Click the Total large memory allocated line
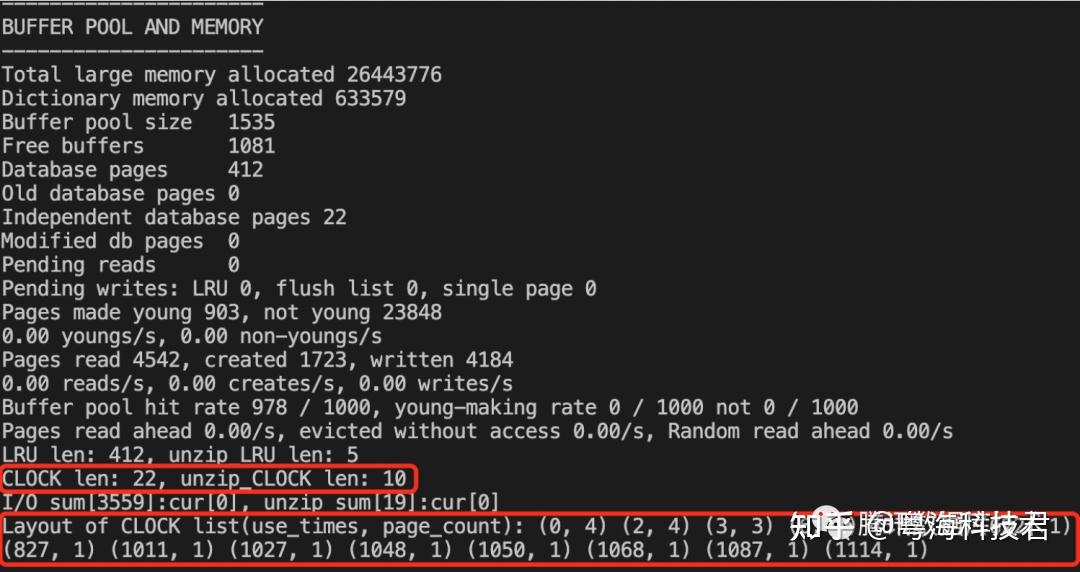 point(221,74)
